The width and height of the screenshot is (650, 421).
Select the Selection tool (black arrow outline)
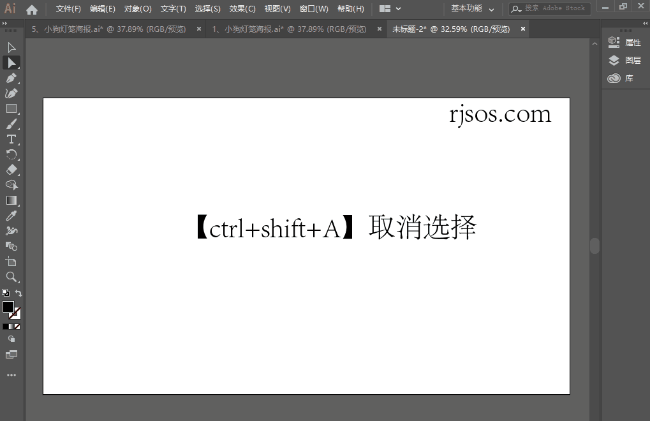tap(11, 48)
